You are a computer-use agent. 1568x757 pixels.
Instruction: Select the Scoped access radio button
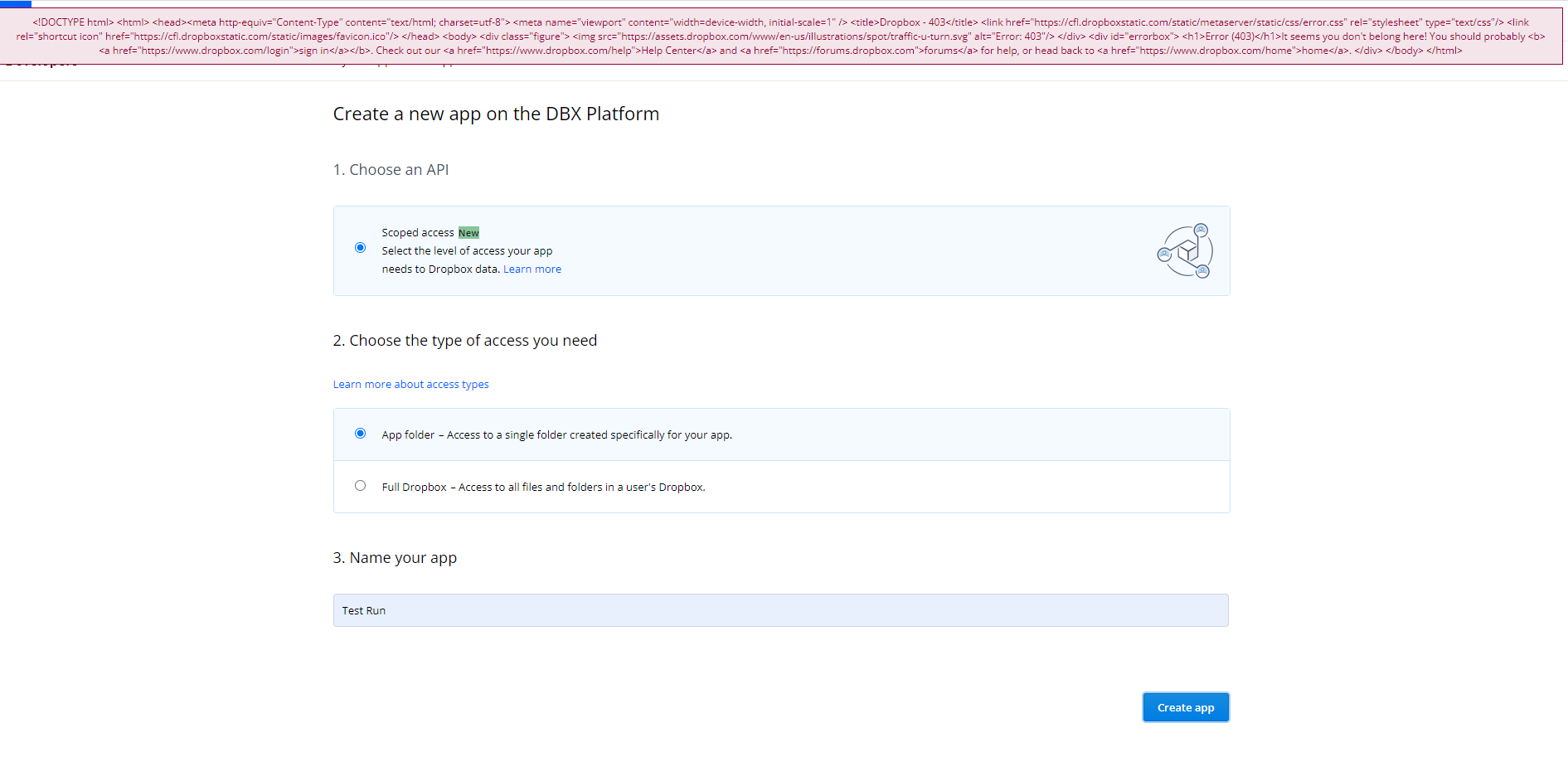pyautogui.click(x=360, y=248)
